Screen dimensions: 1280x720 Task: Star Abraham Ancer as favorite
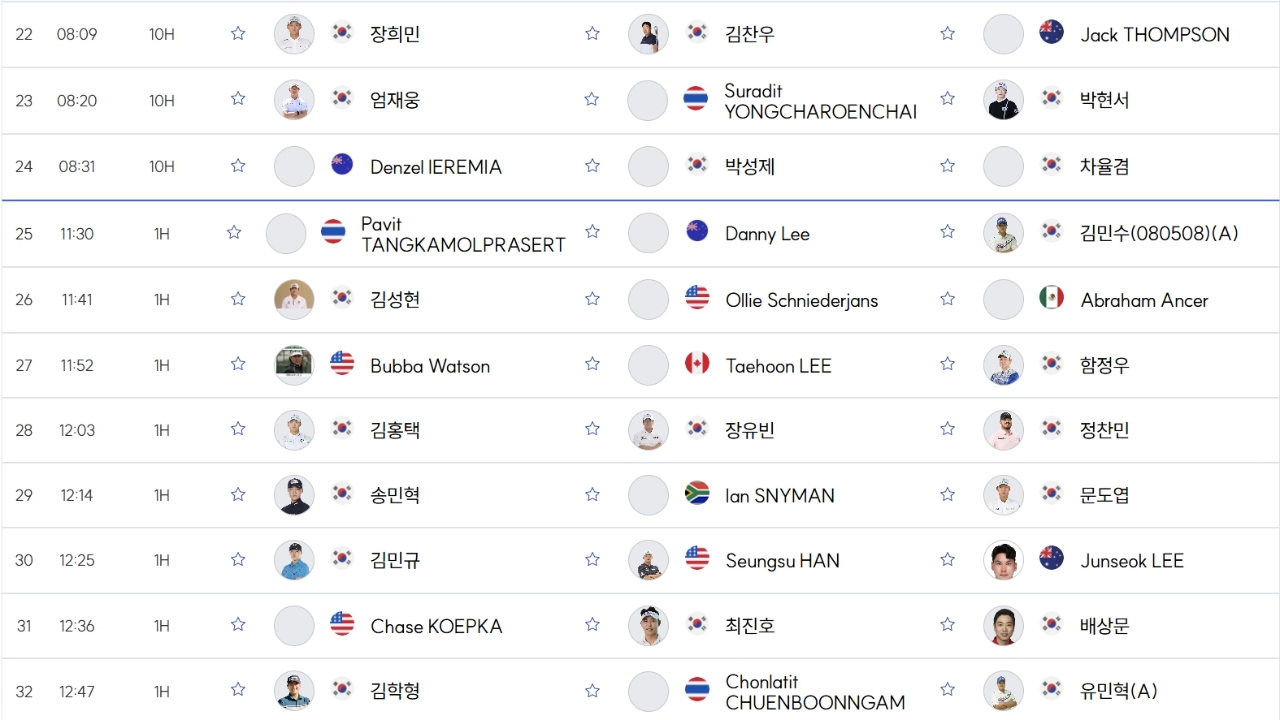947,298
